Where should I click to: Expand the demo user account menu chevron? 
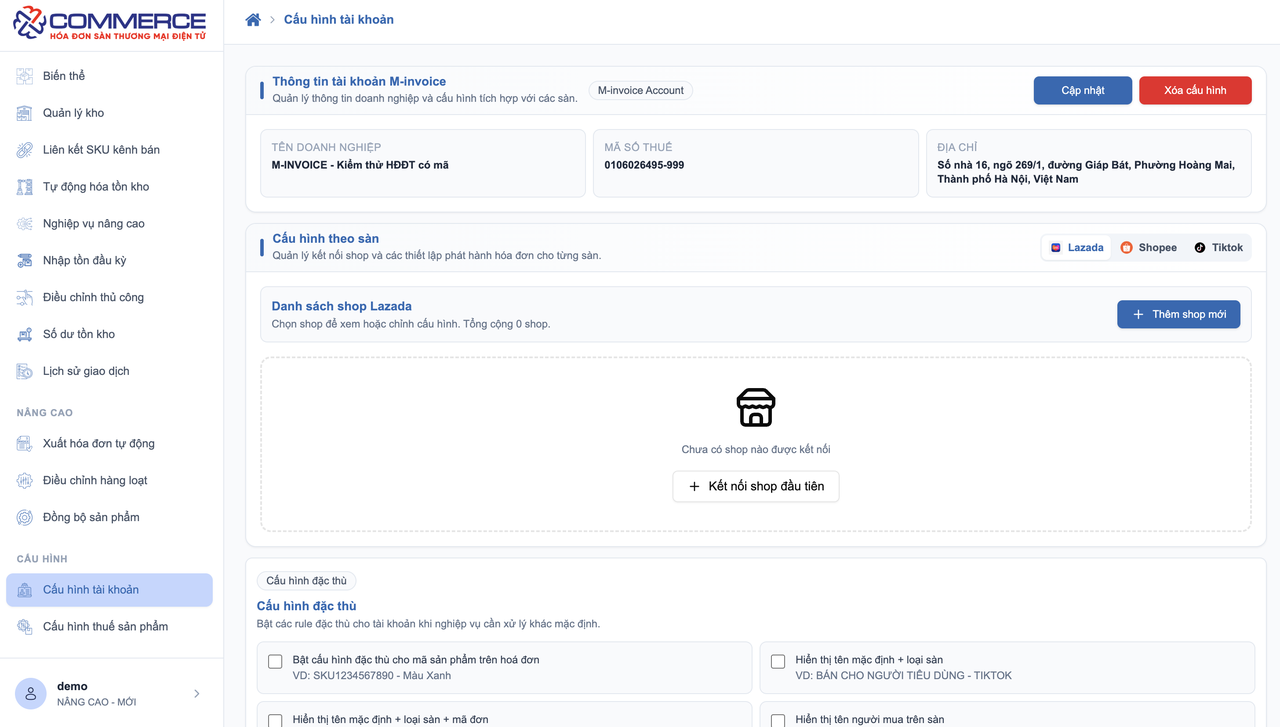tap(196, 694)
